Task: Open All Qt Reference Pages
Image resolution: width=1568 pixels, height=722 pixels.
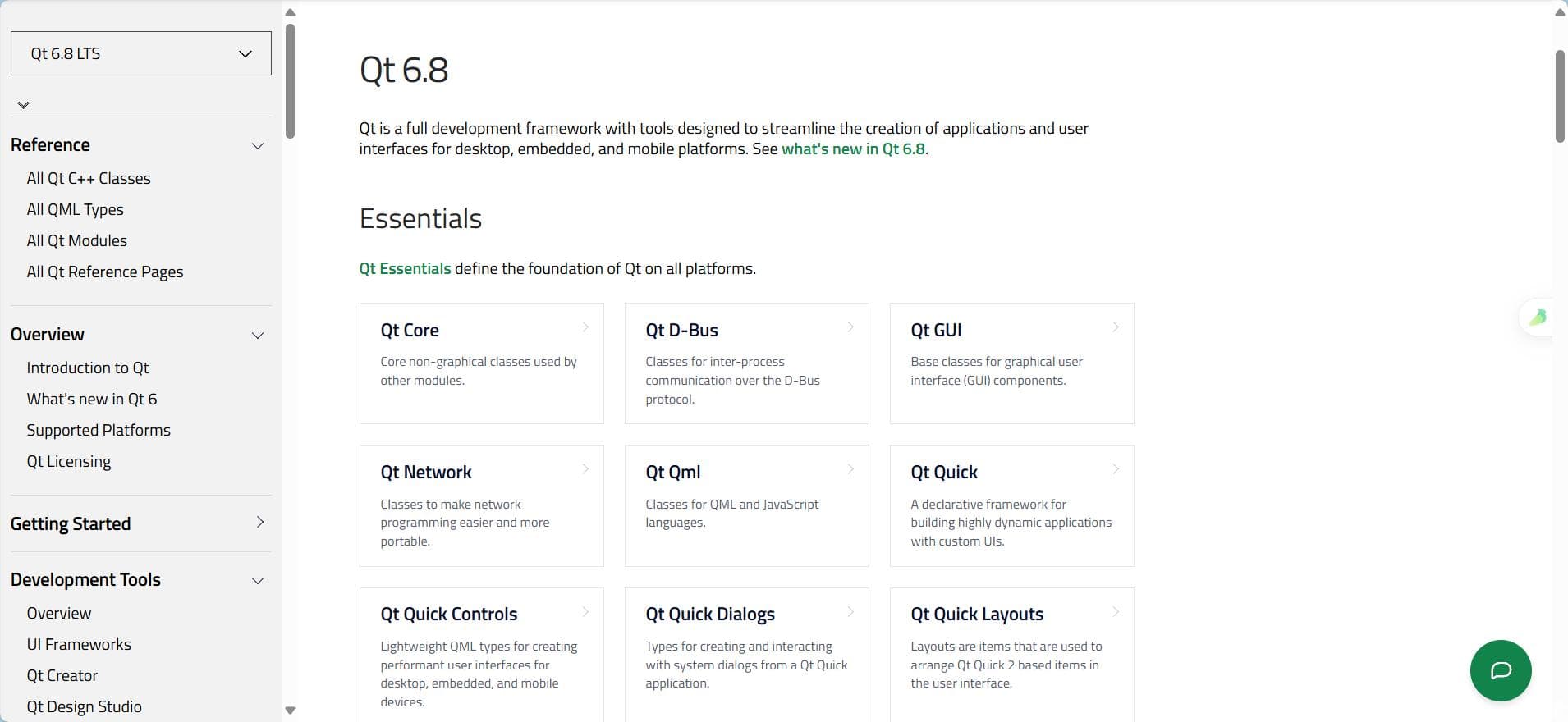Action: (x=105, y=272)
